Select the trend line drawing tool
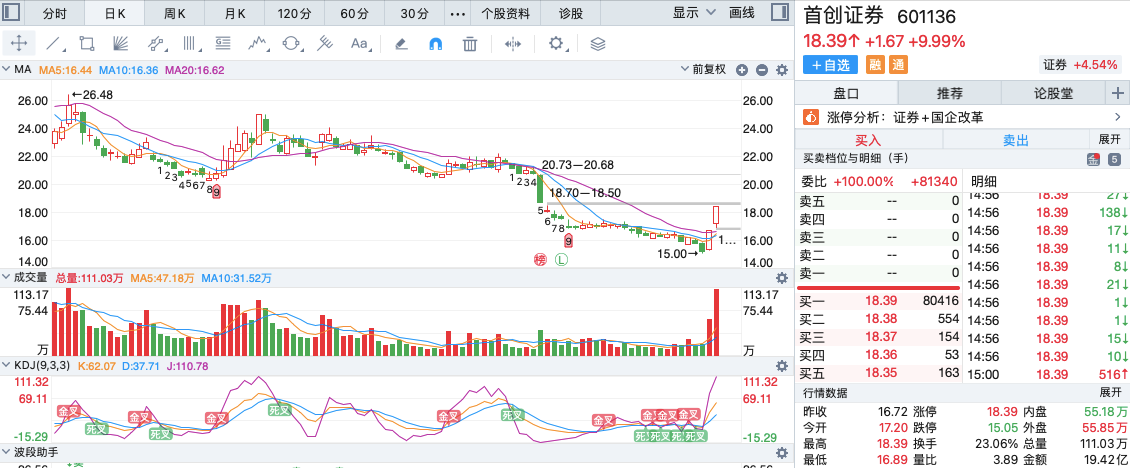 click(x=53, y=43)
